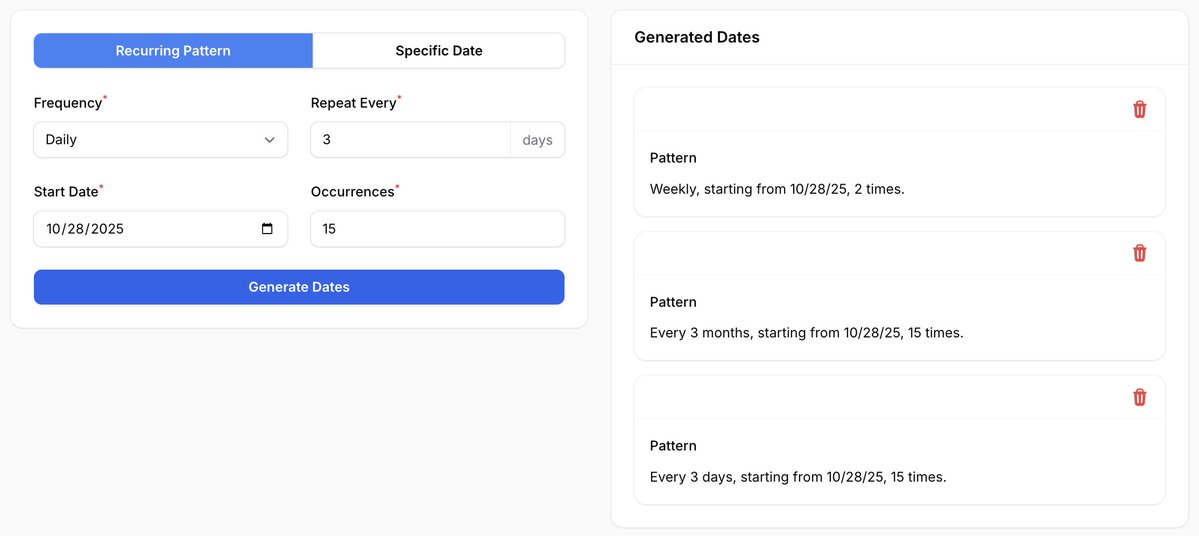Click the Start Date field label
This screenshot has width=1199, height=536.
coord(65,192)
